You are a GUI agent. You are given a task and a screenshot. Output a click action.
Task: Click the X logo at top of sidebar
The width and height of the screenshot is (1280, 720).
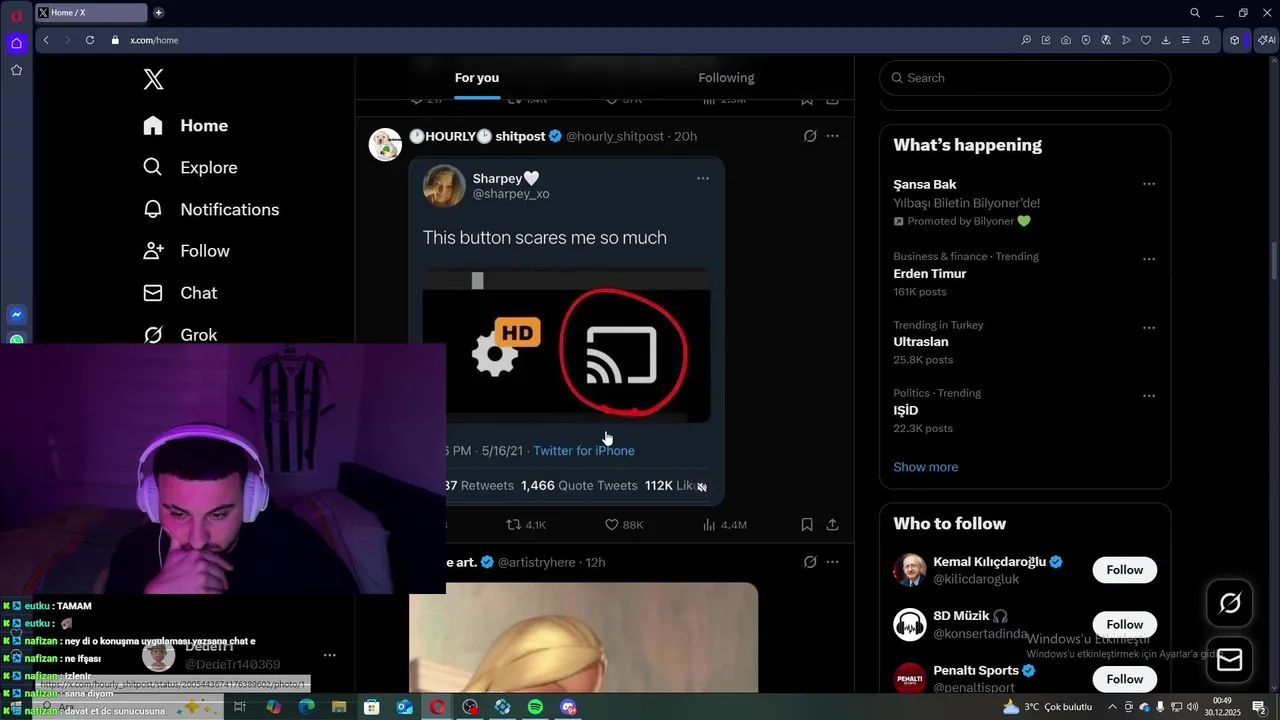(153, 80)
